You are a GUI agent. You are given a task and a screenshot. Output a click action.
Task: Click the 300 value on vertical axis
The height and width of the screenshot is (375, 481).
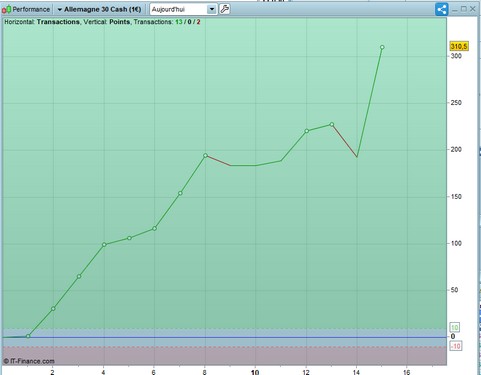point(456,56)
